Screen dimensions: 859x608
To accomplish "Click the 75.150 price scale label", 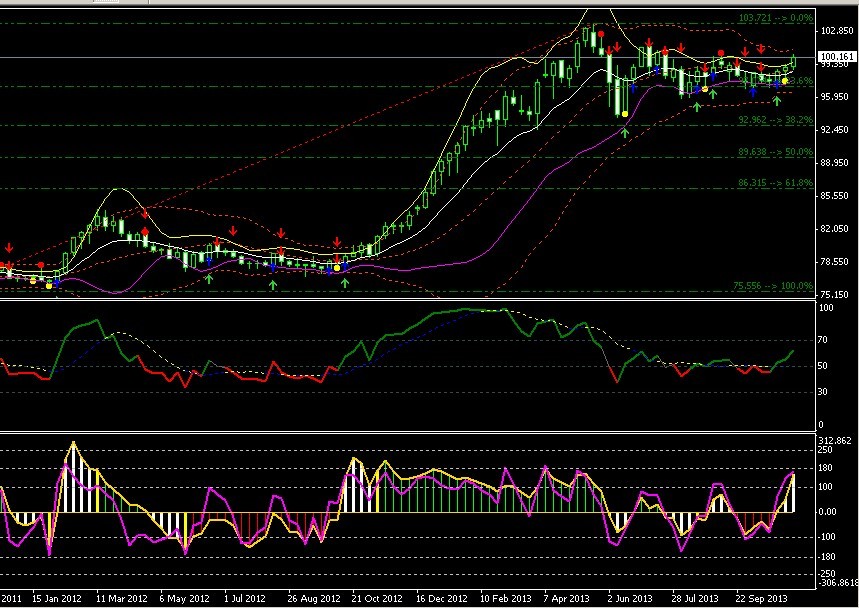I will point(835,295).
